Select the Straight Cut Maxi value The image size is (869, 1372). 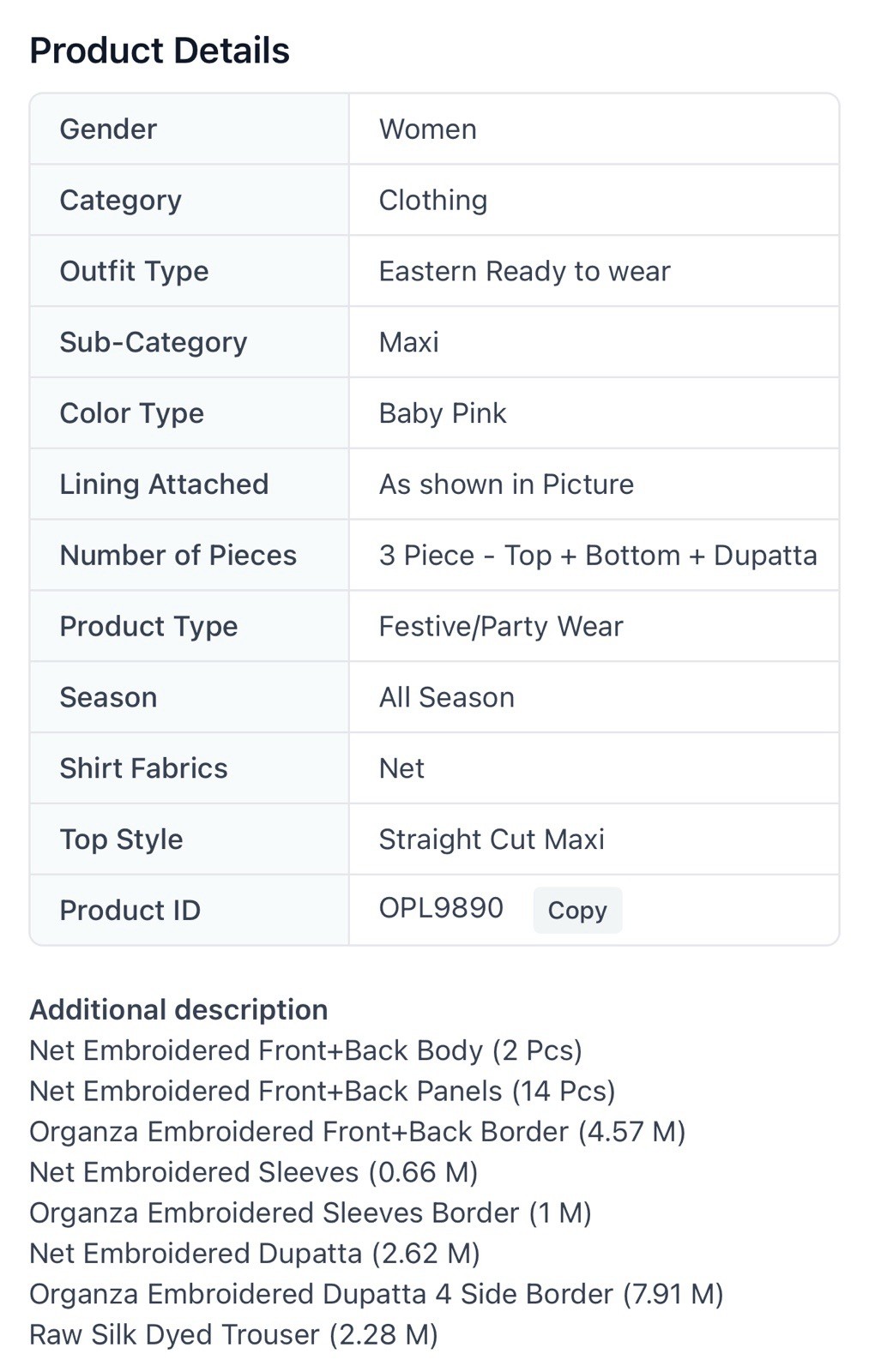coord(492,839)
